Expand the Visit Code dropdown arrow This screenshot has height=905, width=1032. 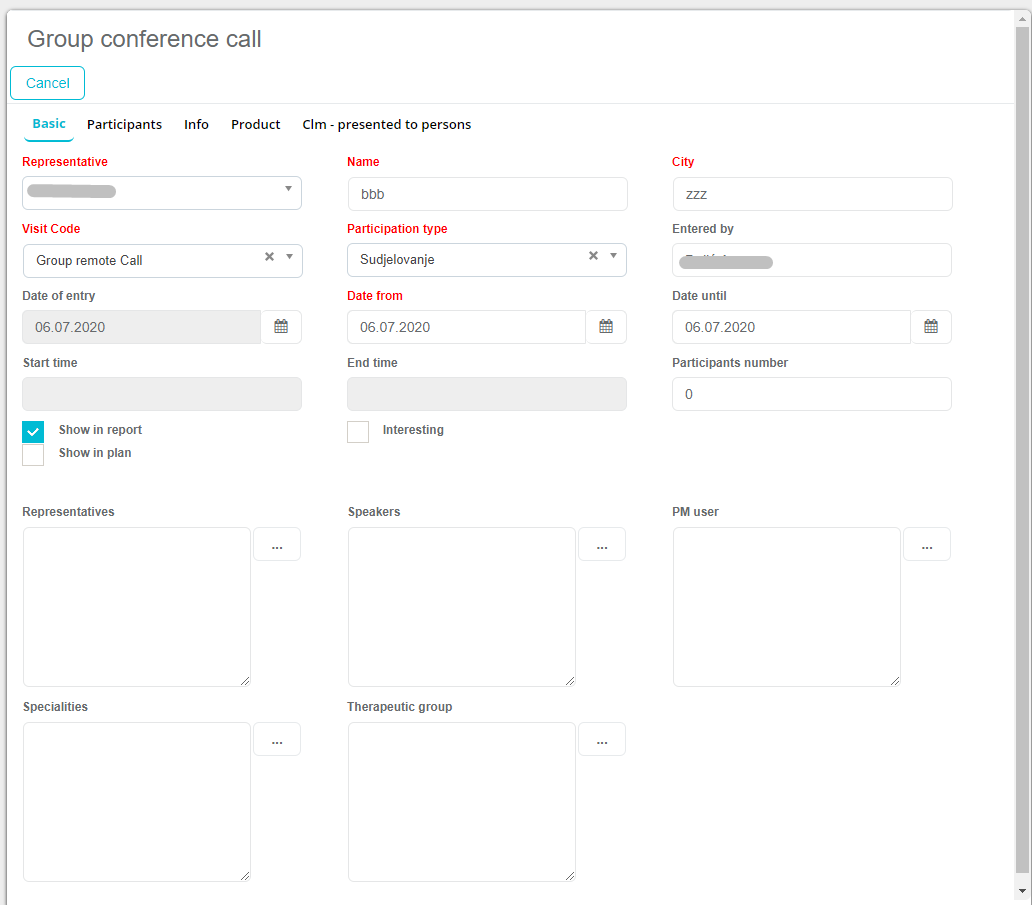click(x=290, y=257)
